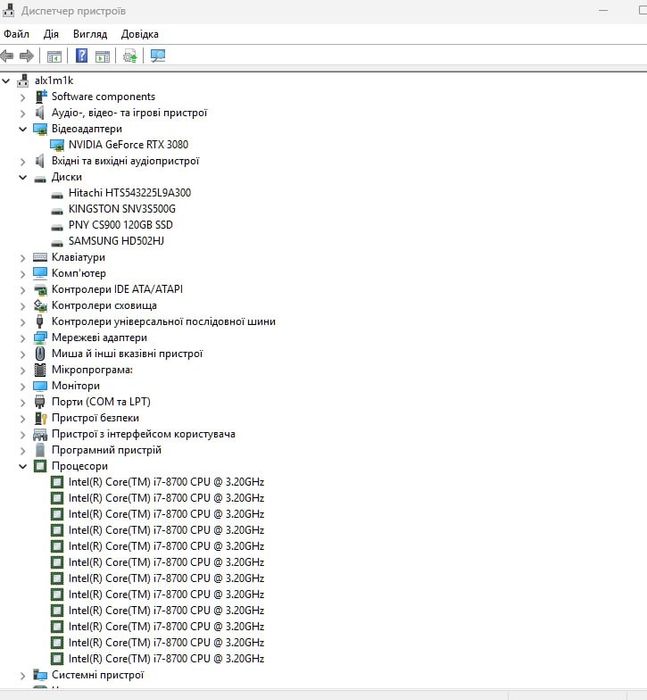This screenshot has width=647, height=700.
Task: Click the icon next to NVIDIA GeForce RTX 3080
Action: [57, 145]
